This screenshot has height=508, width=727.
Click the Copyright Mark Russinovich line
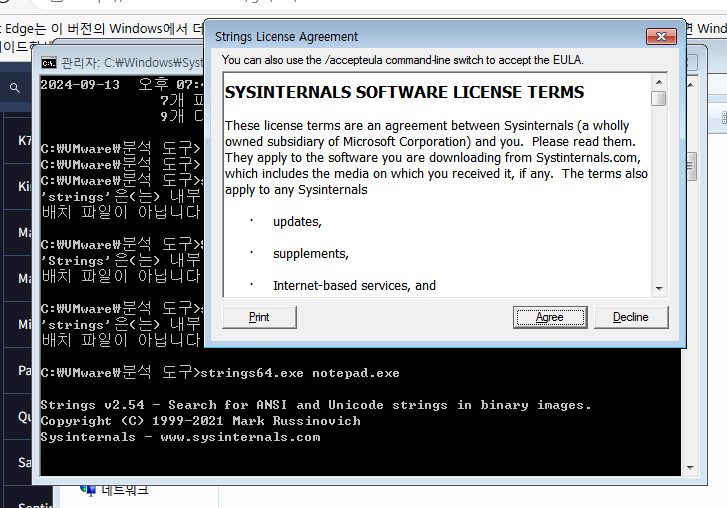[x=200, y=421]
